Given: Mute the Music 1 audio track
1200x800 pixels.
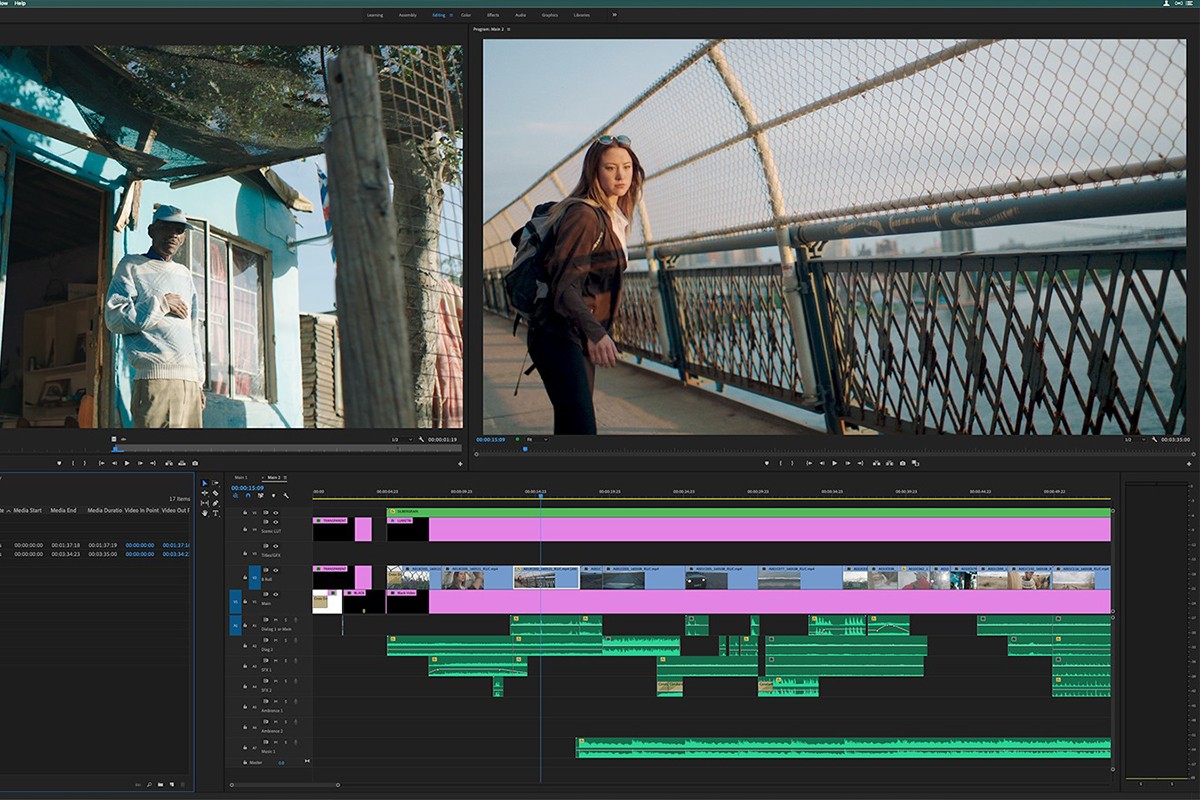Looking at the screenshot, I should [x=275, y=741].
